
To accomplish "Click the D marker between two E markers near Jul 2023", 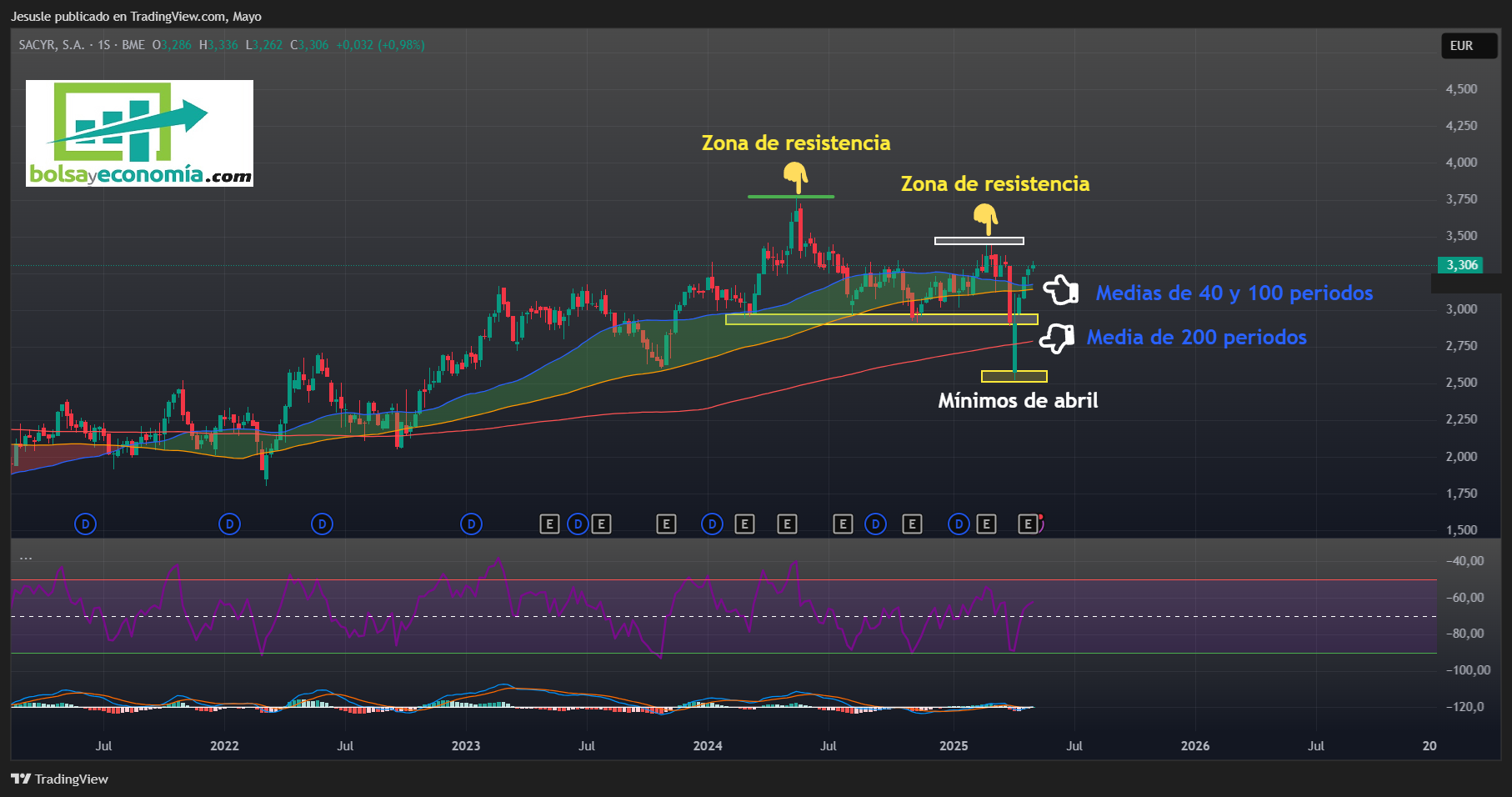I will (577, 524).
